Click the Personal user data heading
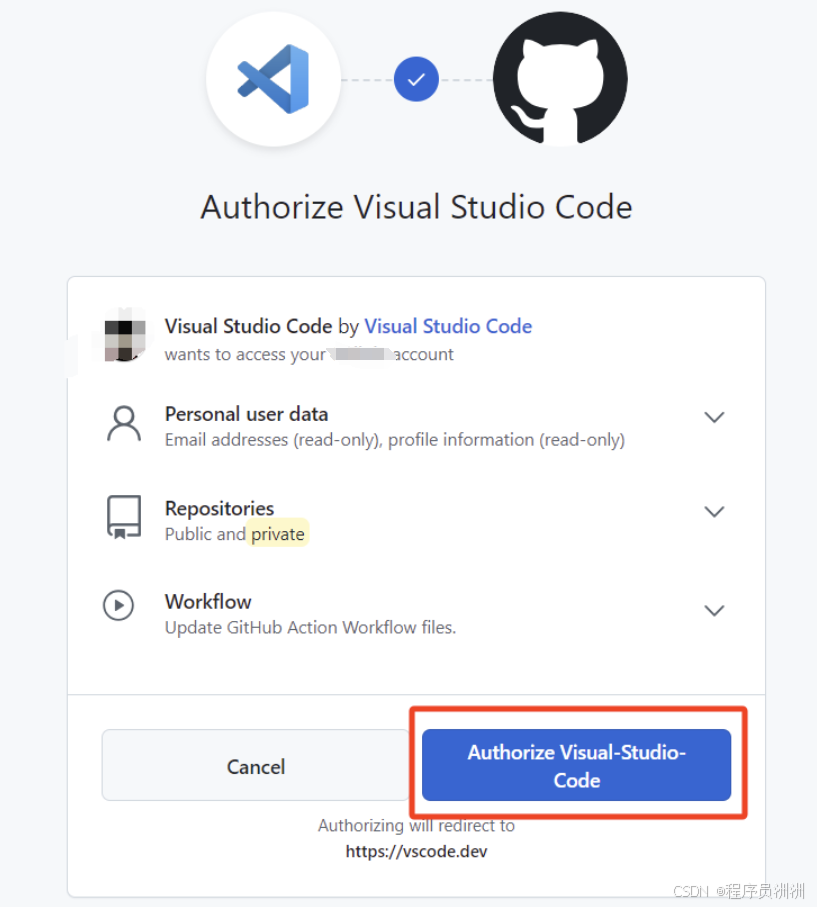The width and height of the screenshot is (817, 907). coord(246,414)
